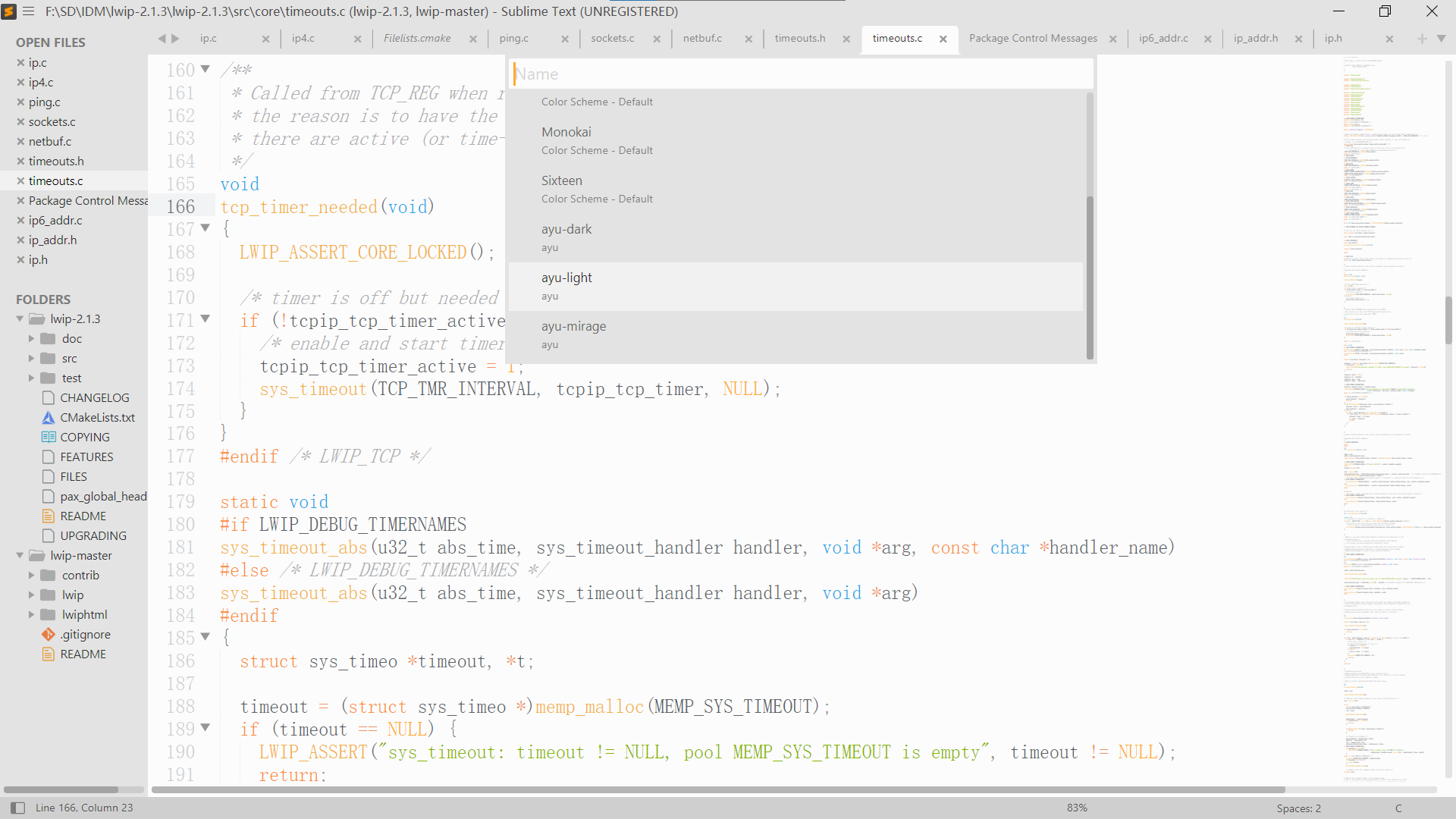1456x819 pixels.
Task: Close sockets.c from the Open Files list
Action: pyautogui.click(x=20, y=121)
